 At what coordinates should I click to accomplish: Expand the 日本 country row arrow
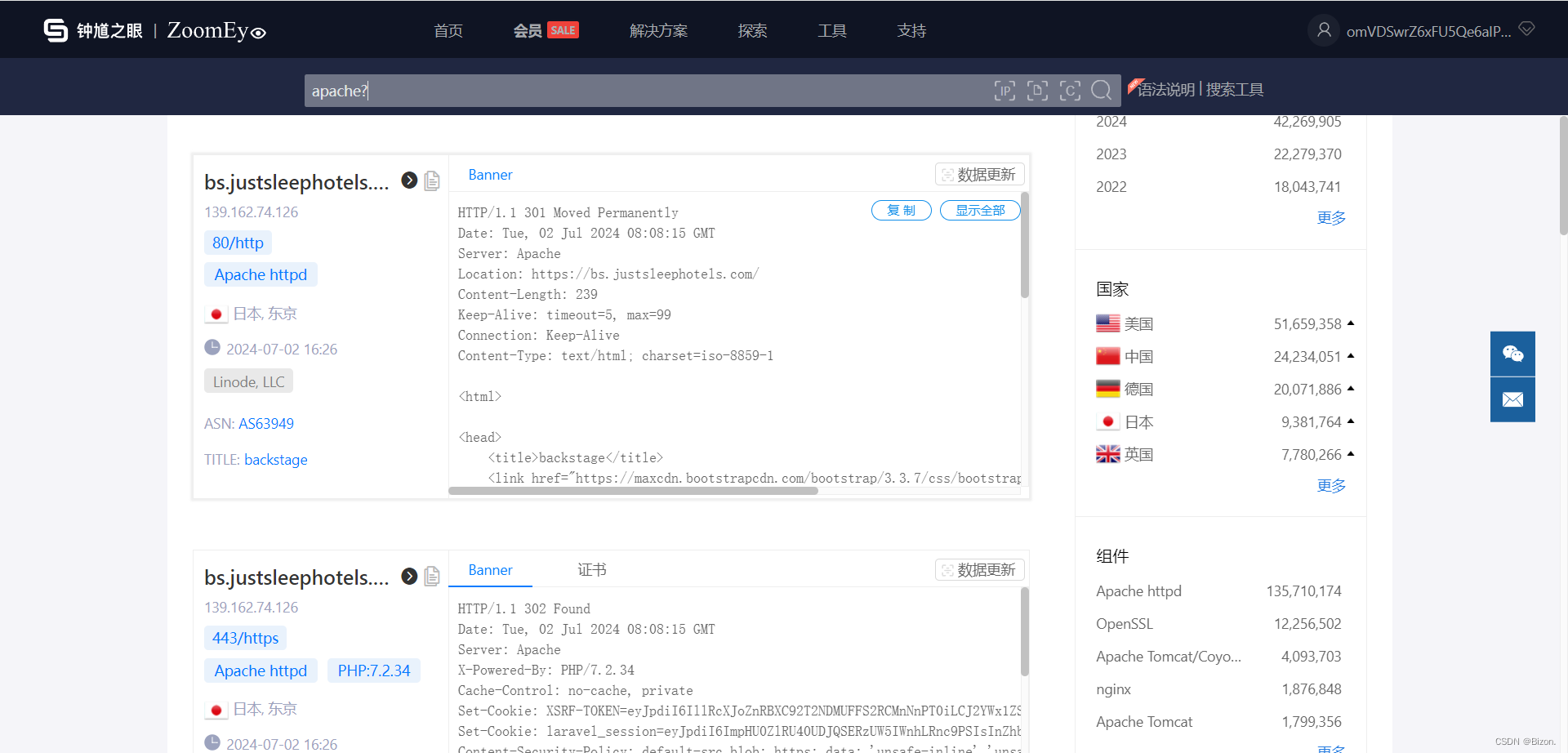tap(1351, 421)
